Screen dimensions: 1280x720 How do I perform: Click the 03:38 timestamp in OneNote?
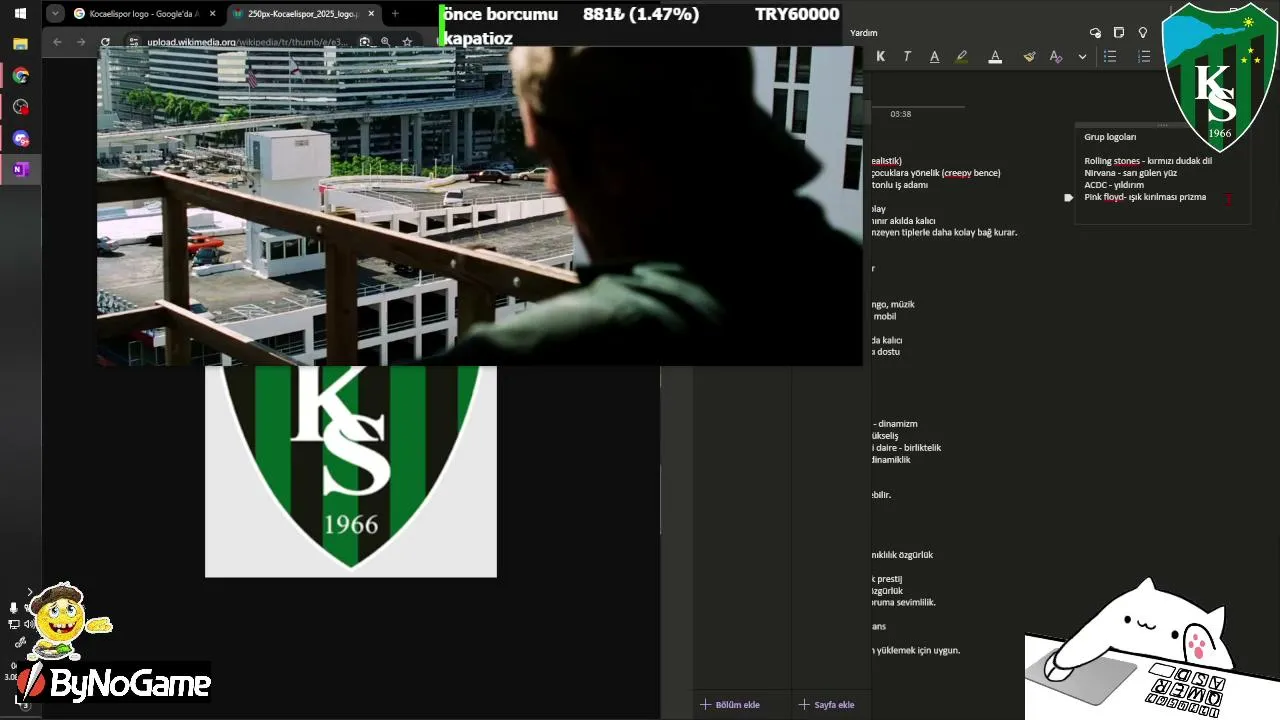point(901,114)
